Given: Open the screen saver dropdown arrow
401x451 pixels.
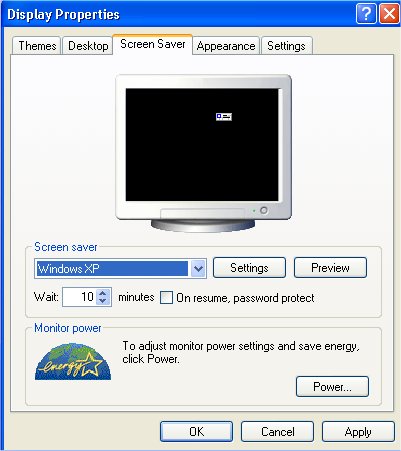Looking at the screenshot, I should 198,268.
